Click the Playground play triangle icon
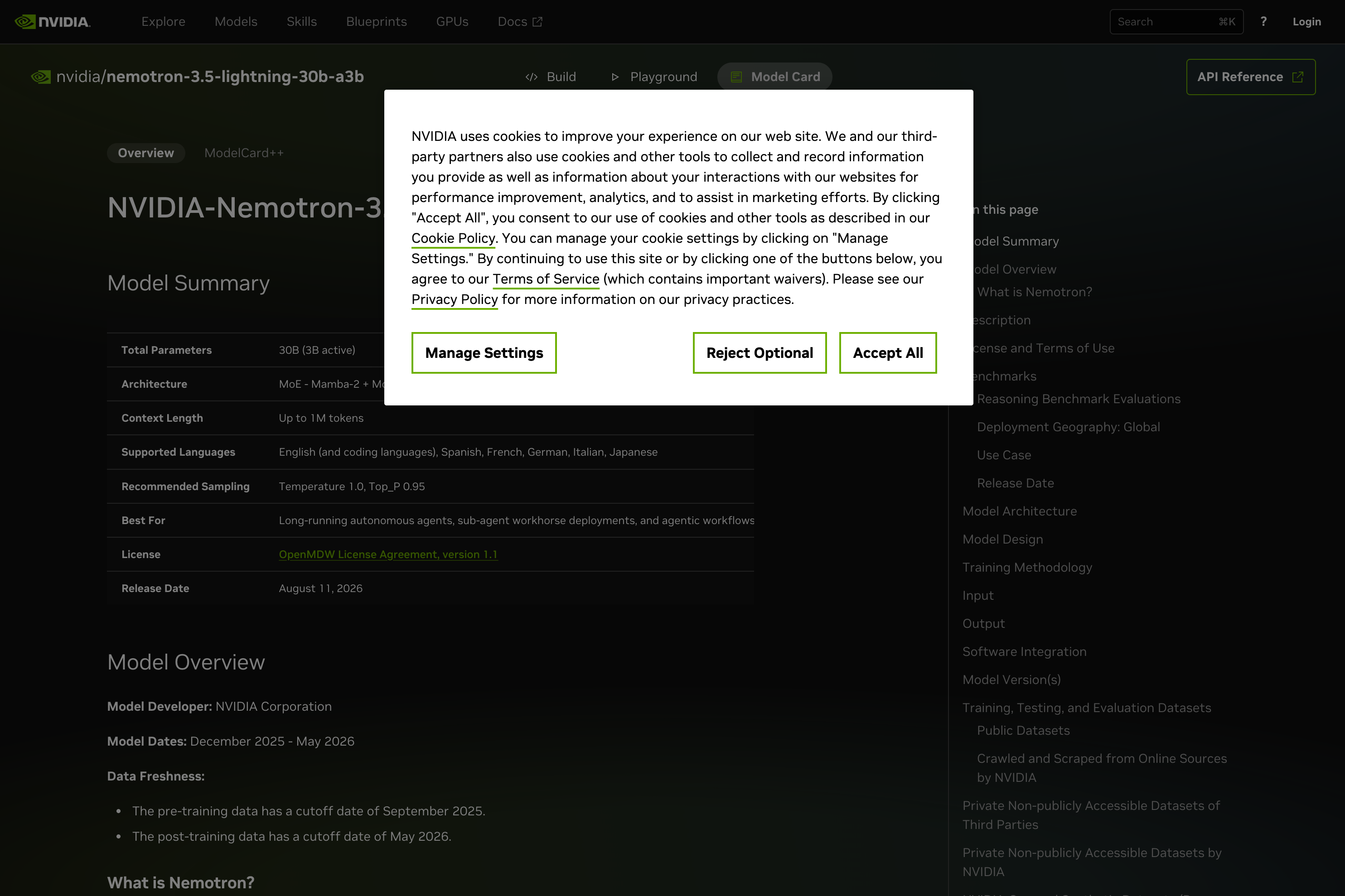The width and height of the screenshot is (1345, 896). click(615, 77)
